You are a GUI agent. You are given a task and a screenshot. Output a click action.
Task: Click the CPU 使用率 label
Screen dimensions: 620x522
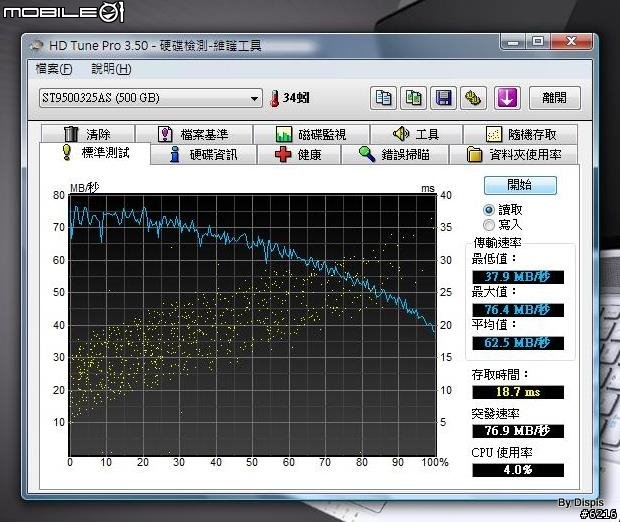tap(502, 453)
